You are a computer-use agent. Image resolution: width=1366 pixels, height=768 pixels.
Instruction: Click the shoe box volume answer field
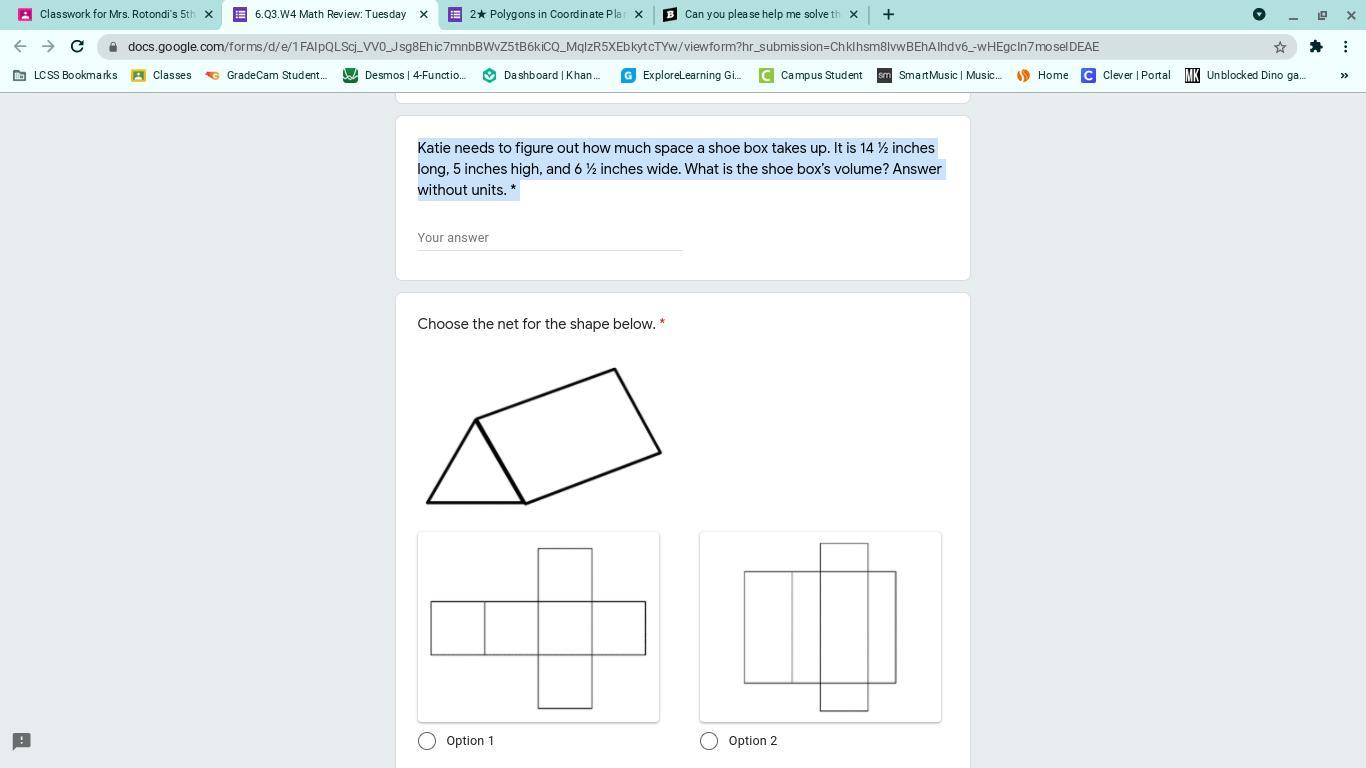pos(550,238)
